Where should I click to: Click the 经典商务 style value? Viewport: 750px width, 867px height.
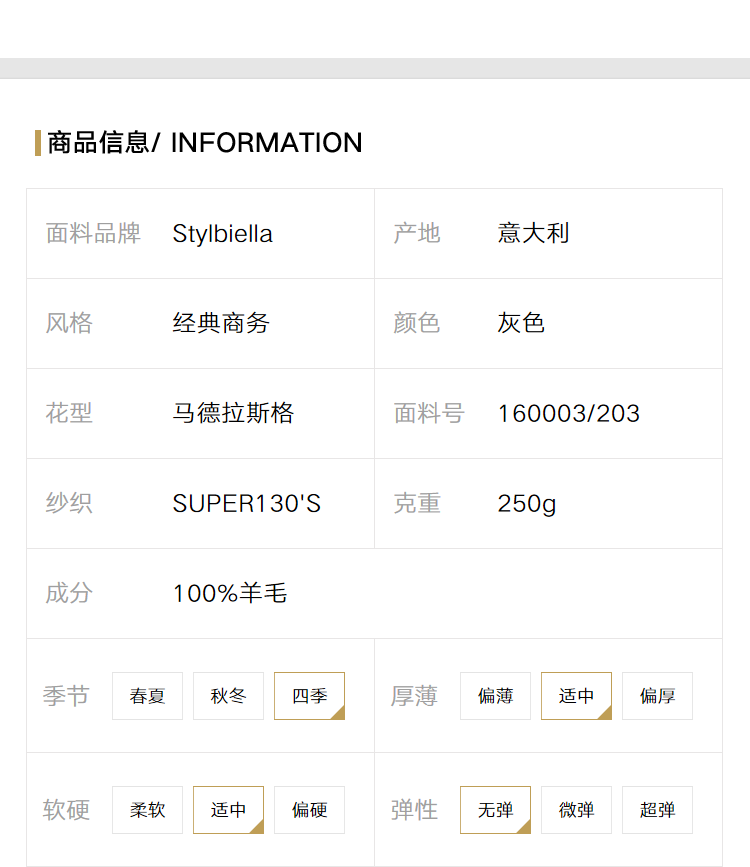coord(221,323)
